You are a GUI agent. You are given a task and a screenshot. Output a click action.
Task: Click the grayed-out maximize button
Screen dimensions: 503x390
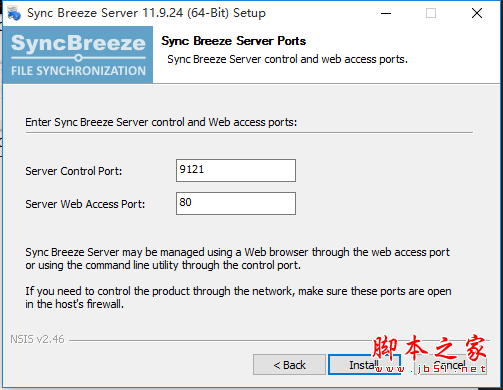pos(431,13)
